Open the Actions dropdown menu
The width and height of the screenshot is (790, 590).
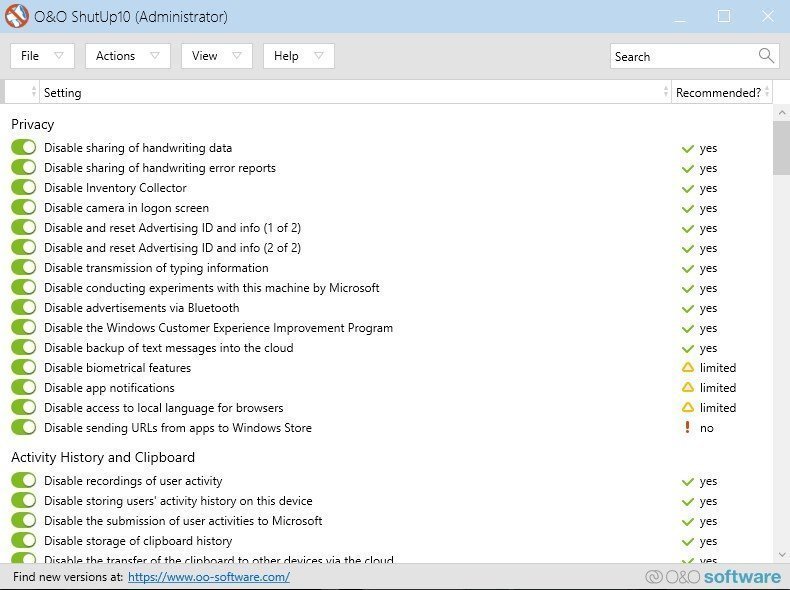point(127,56)
